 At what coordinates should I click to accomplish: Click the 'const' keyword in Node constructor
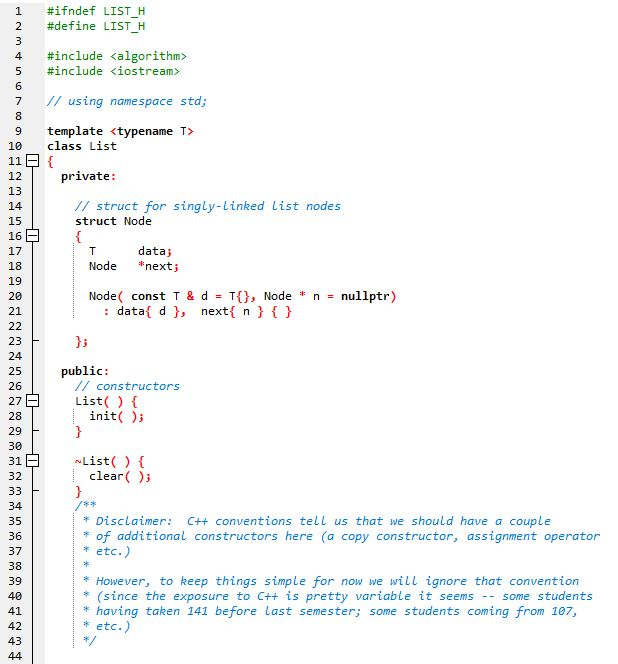[148, 296]
